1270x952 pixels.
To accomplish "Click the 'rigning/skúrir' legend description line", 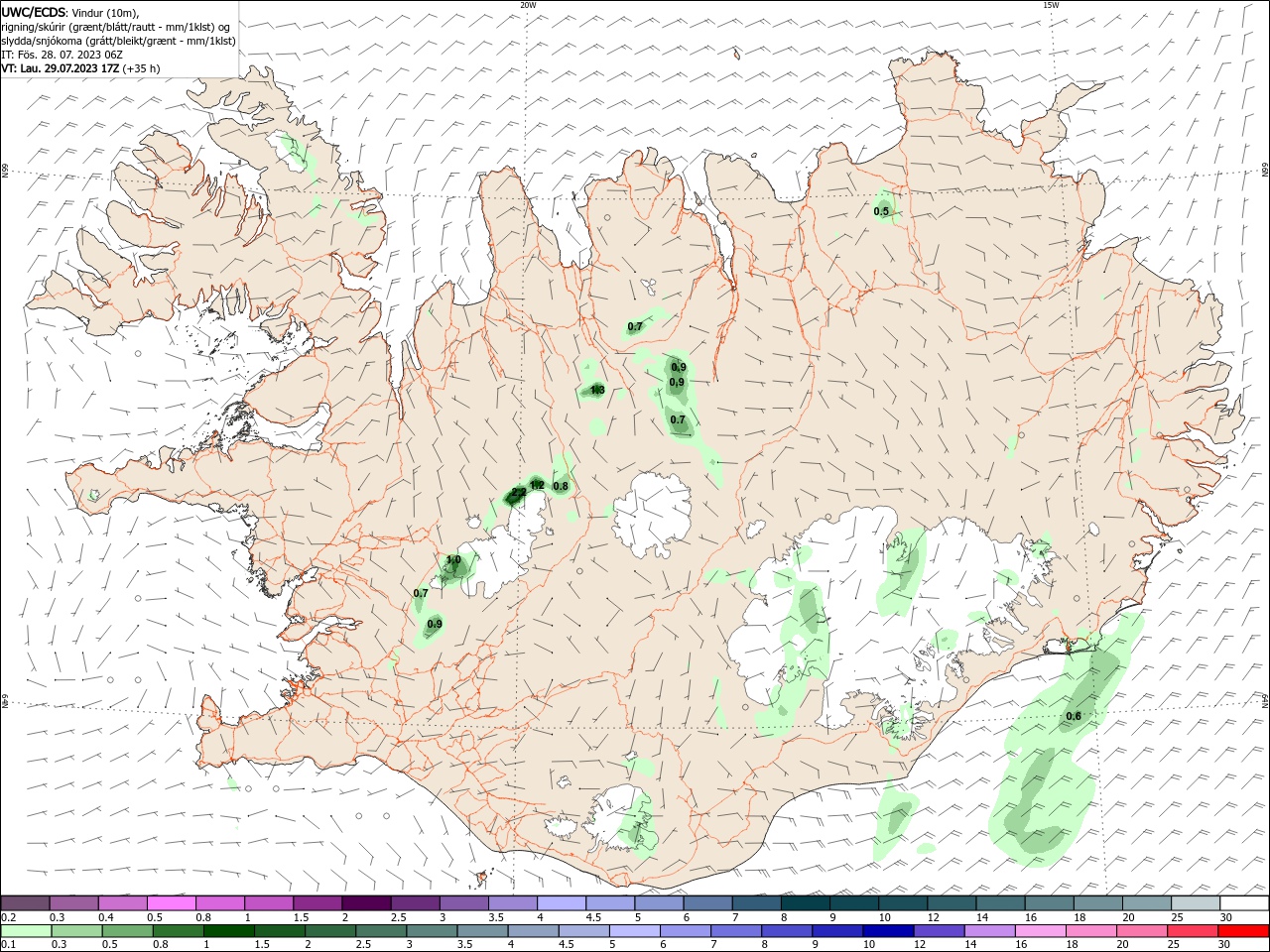I will click(x=116, y=27).
